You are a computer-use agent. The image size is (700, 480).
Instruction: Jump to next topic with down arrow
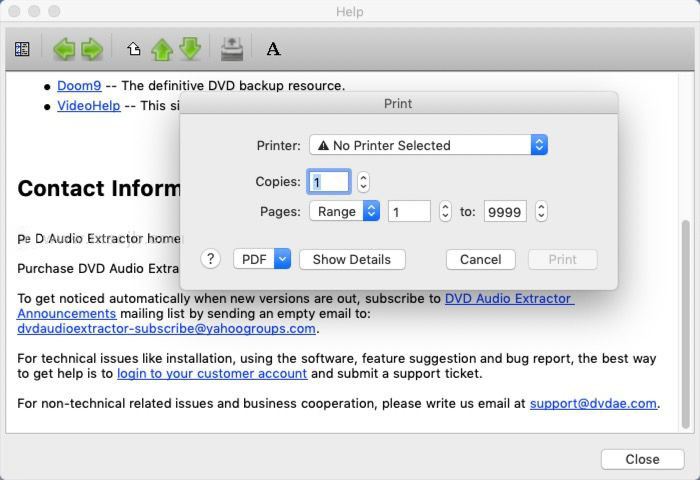point(191,49)
